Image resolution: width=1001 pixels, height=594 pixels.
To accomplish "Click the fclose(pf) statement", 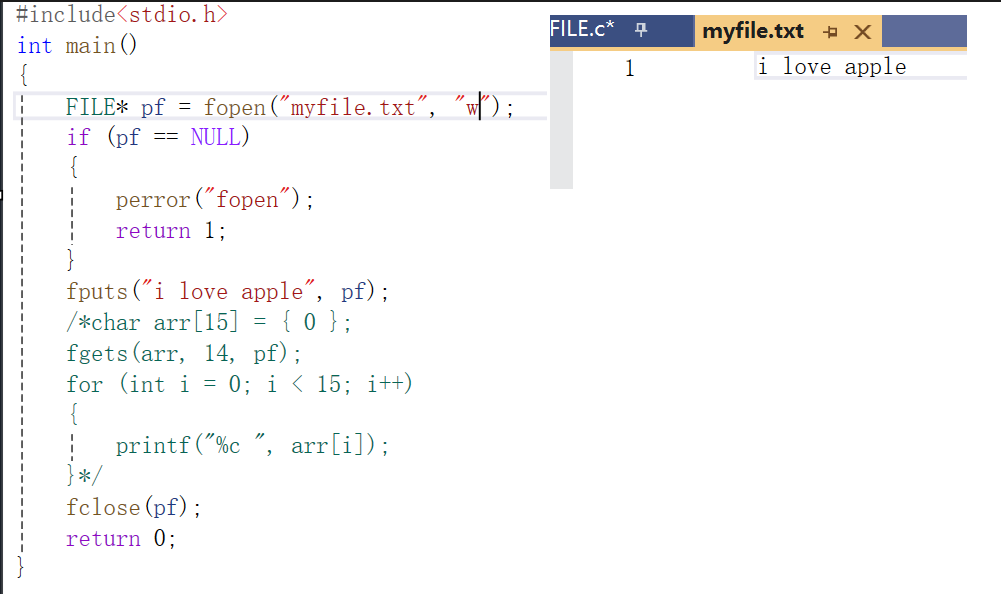I will [133, 507].
